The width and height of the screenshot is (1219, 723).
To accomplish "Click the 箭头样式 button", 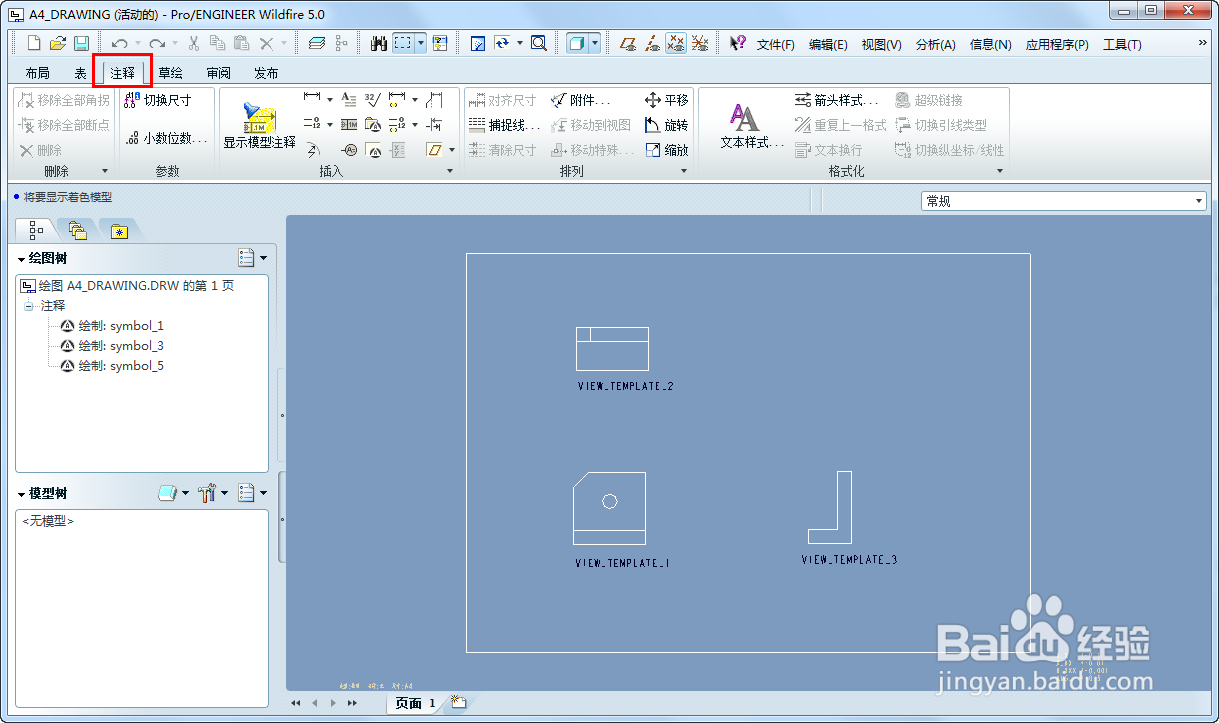I will click(836, 100).
